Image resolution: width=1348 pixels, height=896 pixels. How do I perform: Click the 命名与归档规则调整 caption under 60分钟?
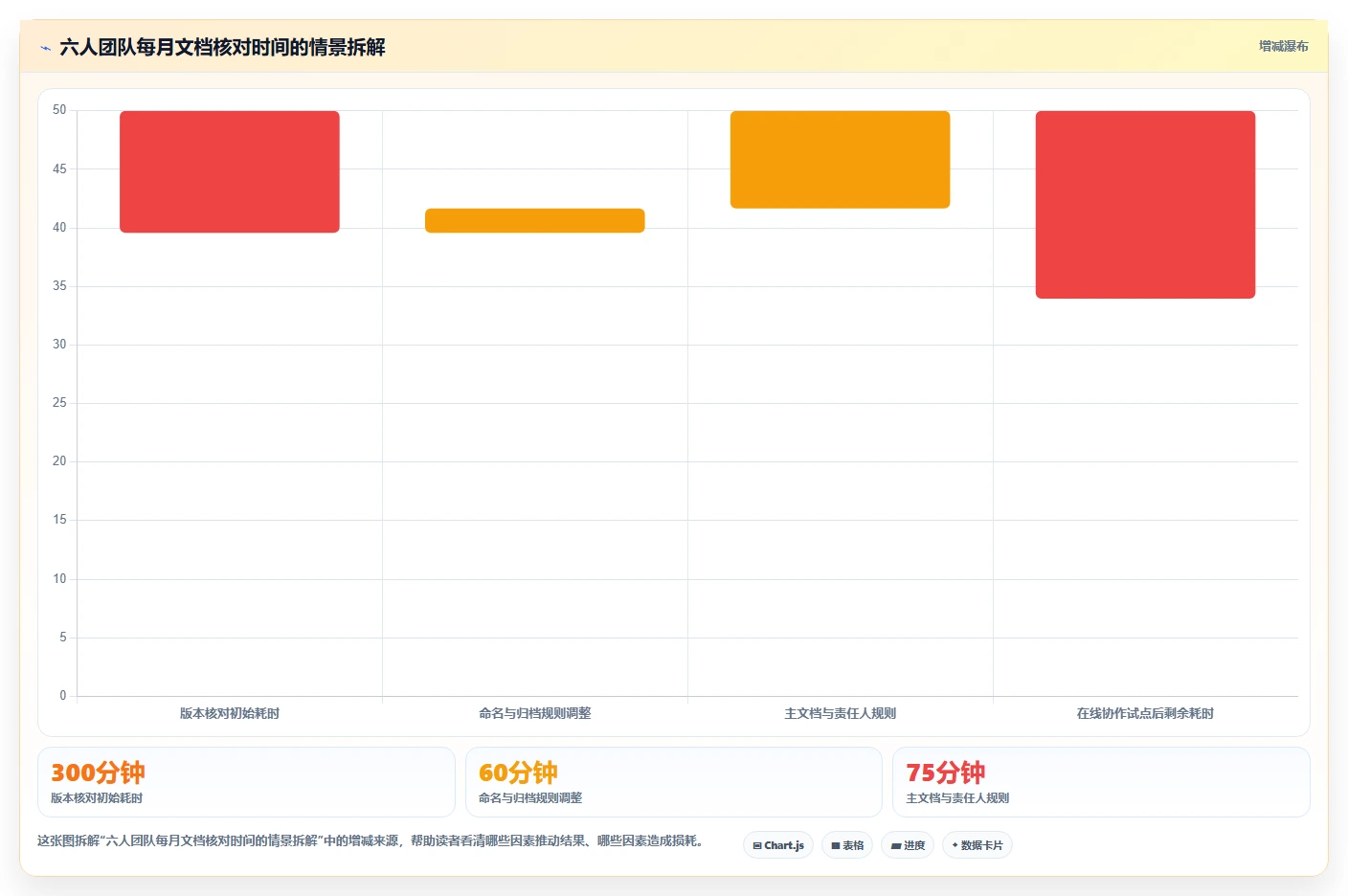click(x=530, y=798)
